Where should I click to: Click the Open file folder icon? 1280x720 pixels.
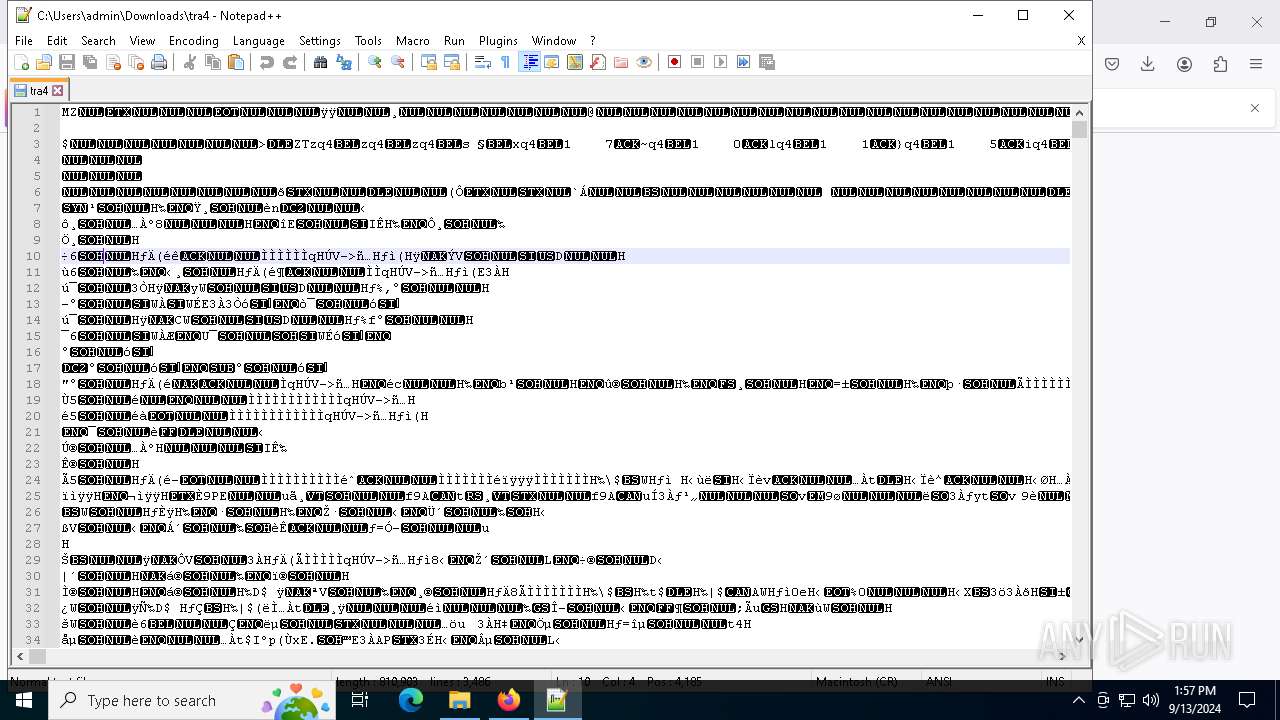[x=44, y=62]
